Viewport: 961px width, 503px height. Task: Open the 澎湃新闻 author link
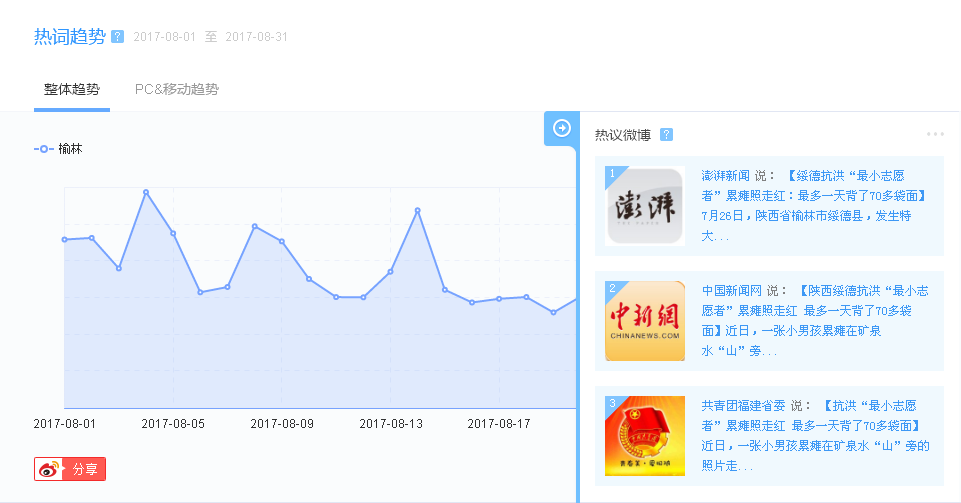tap(725, 176)
